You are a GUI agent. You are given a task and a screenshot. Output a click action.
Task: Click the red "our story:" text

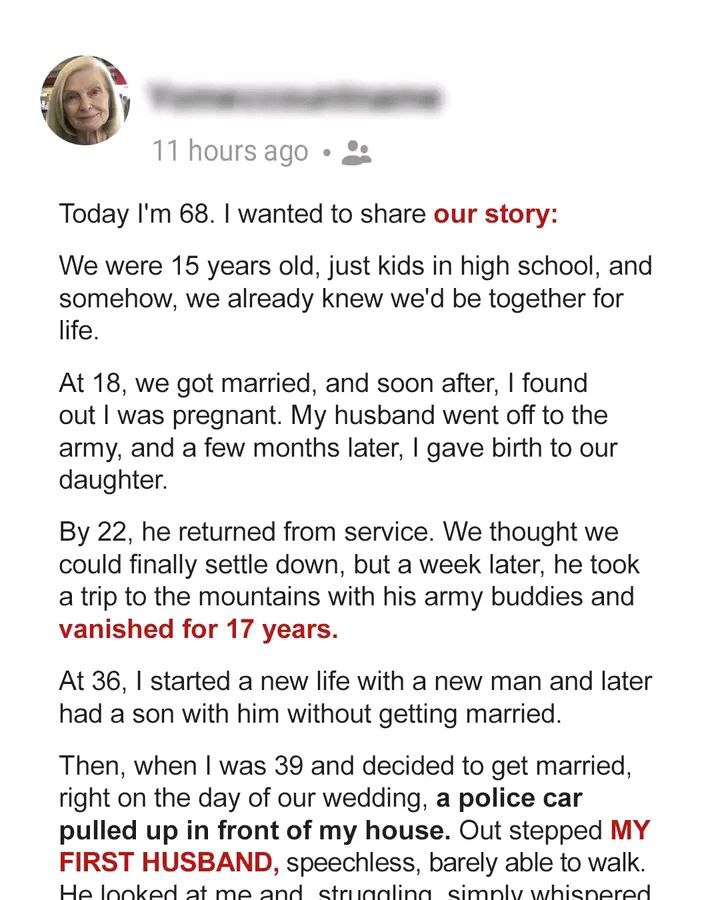495,214
